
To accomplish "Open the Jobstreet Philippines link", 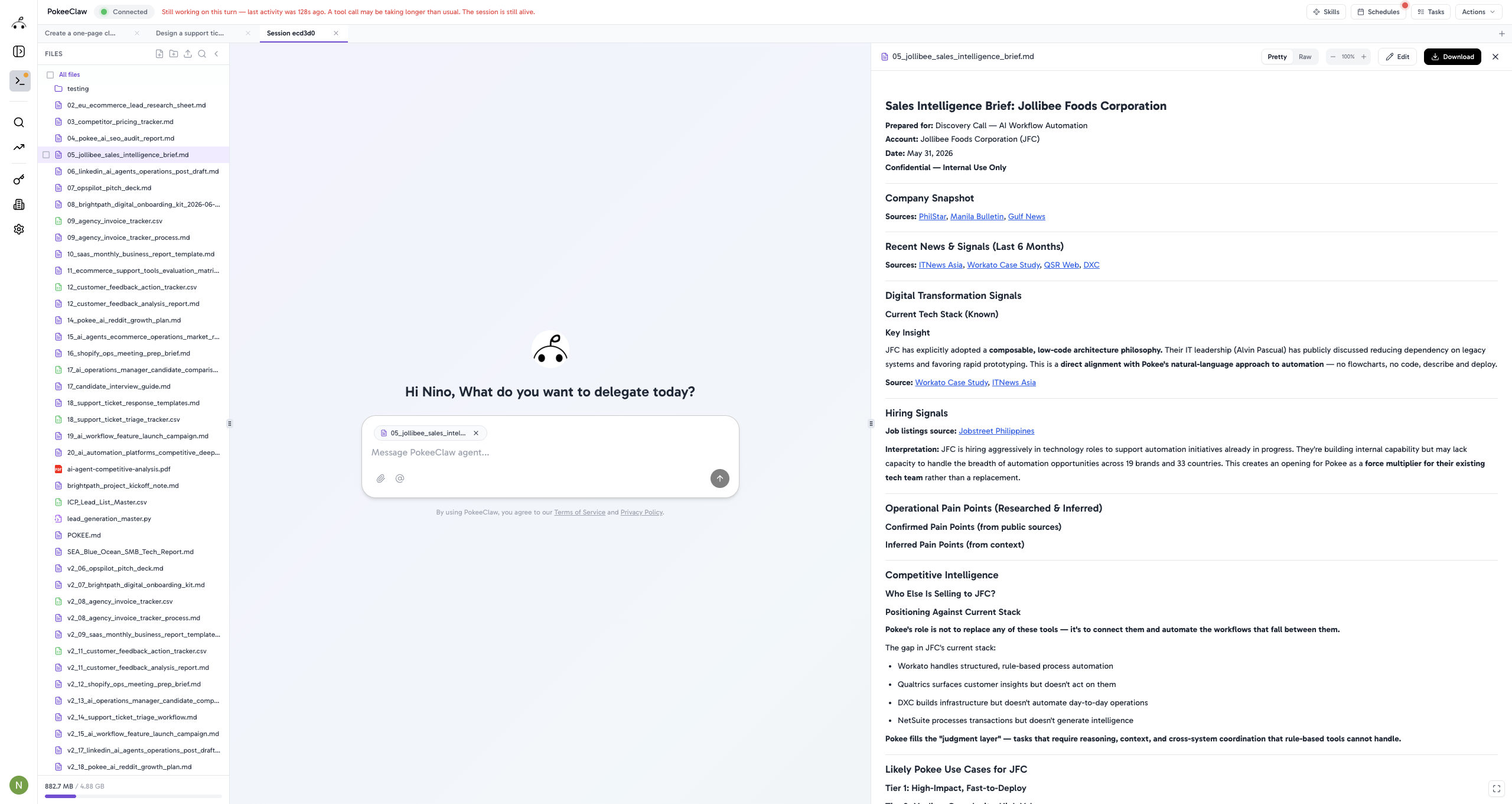I will pyautogui.click(x=996, y=431).
